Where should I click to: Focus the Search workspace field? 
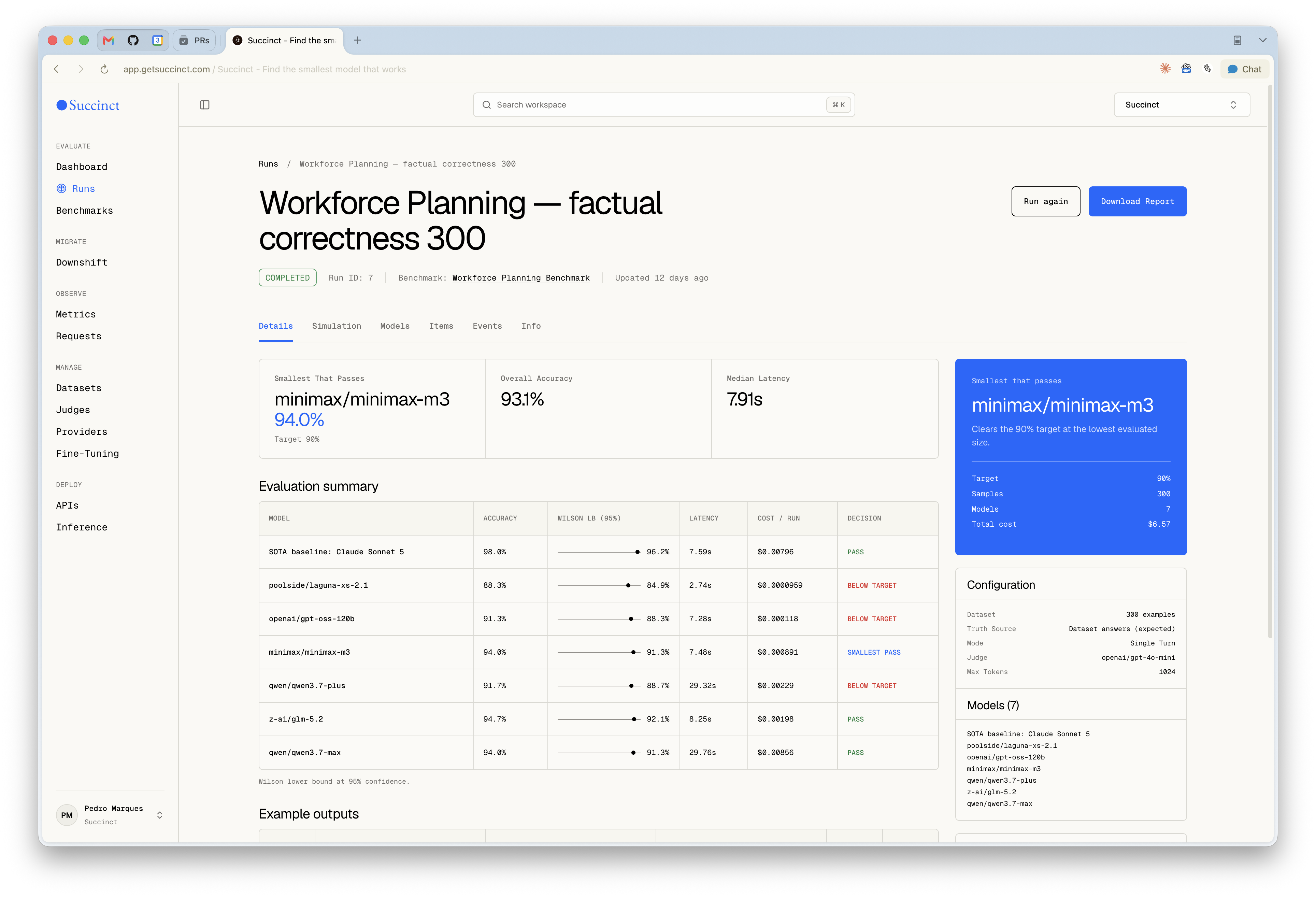(664, 105)
